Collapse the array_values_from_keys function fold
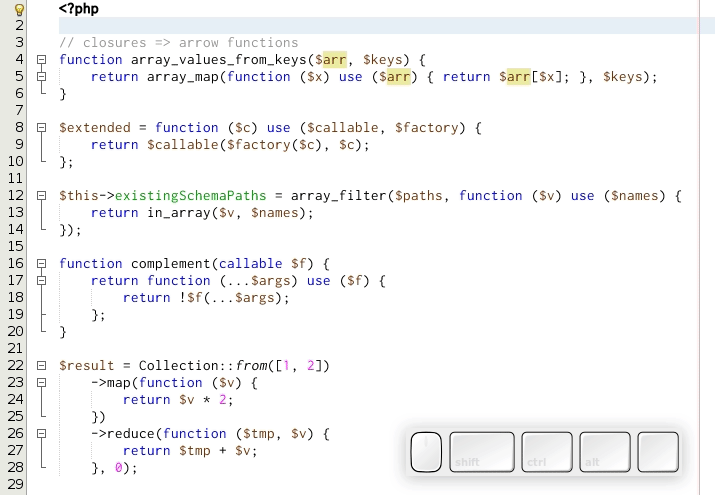This screenshot has width=715, height=495. click(x=41, y=60)
